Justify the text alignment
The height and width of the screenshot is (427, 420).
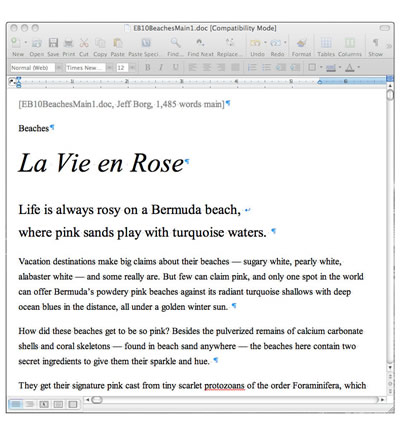(x=235, y=68)
